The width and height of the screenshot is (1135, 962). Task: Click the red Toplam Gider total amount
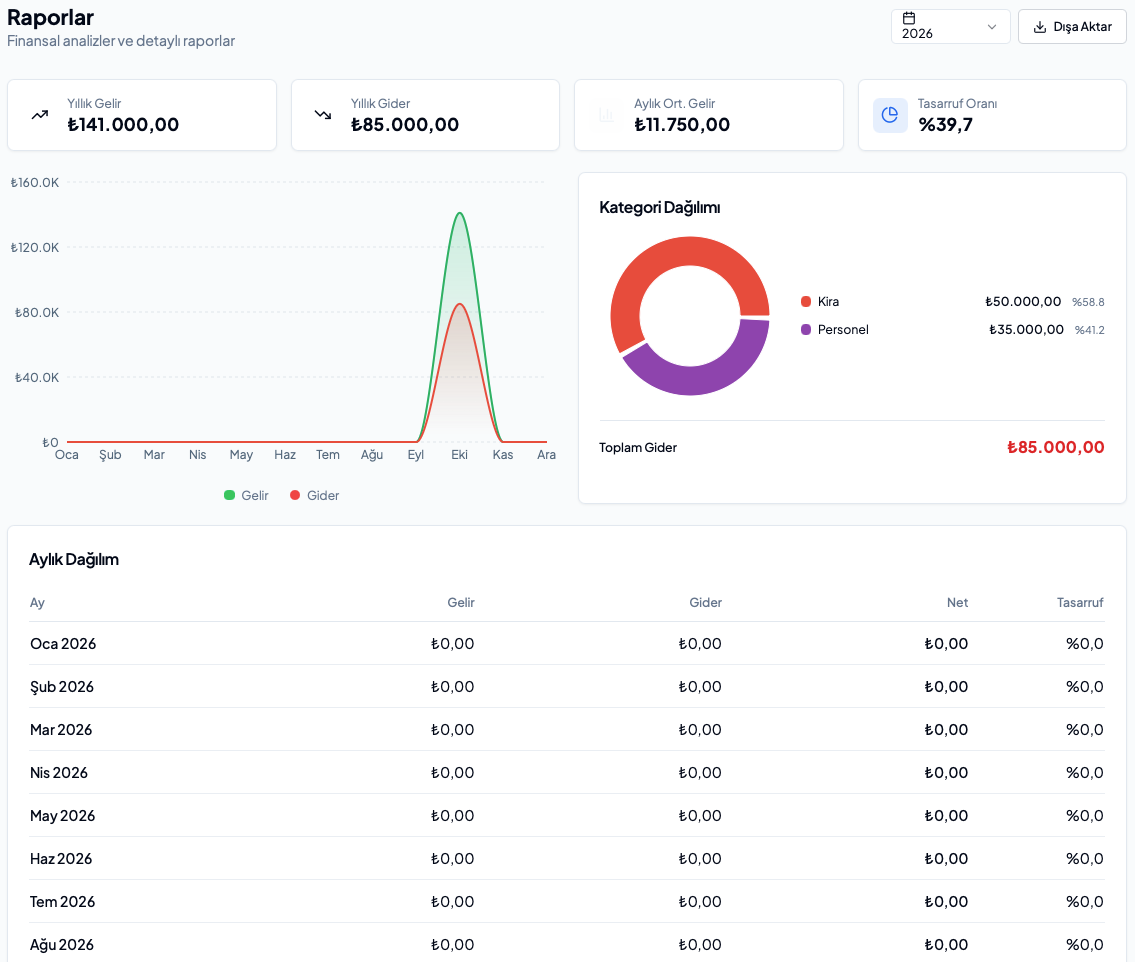(1055, 447)
